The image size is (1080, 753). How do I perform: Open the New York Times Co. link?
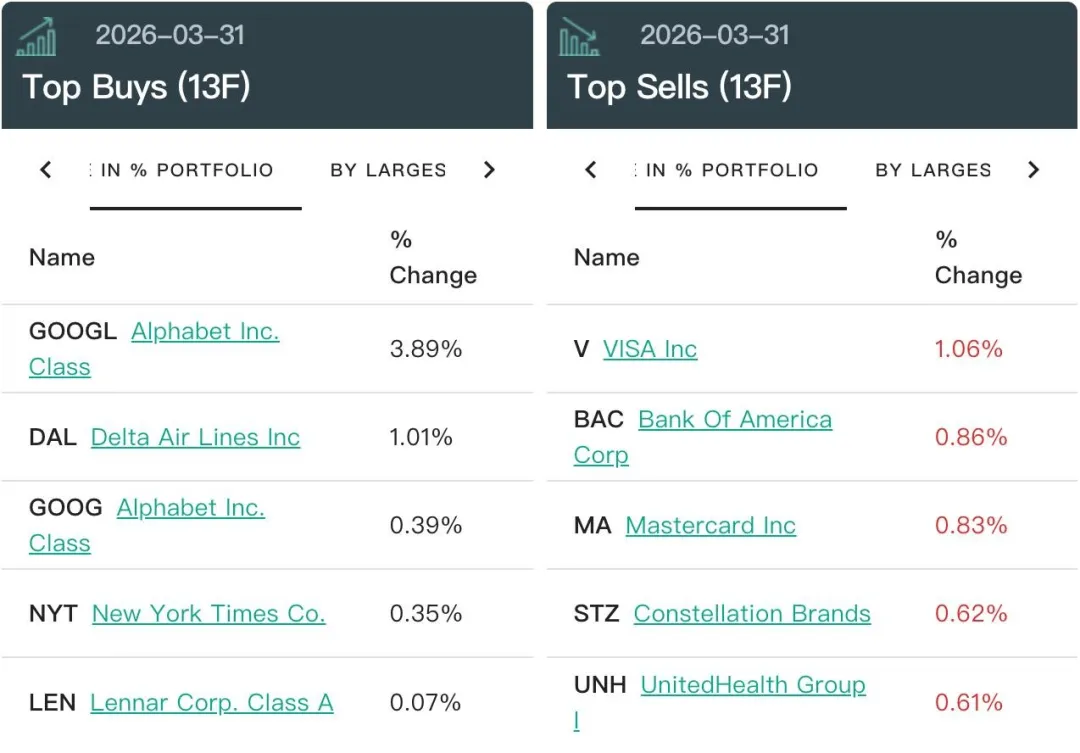209,614
